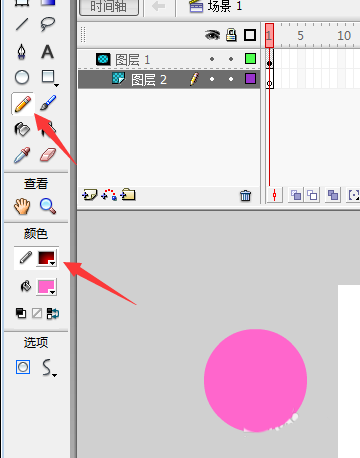Image resolution: width=360 pixels, height=458 pixels.
Task: Open the stroke color swatch dropdown
Action: point(47,258)
